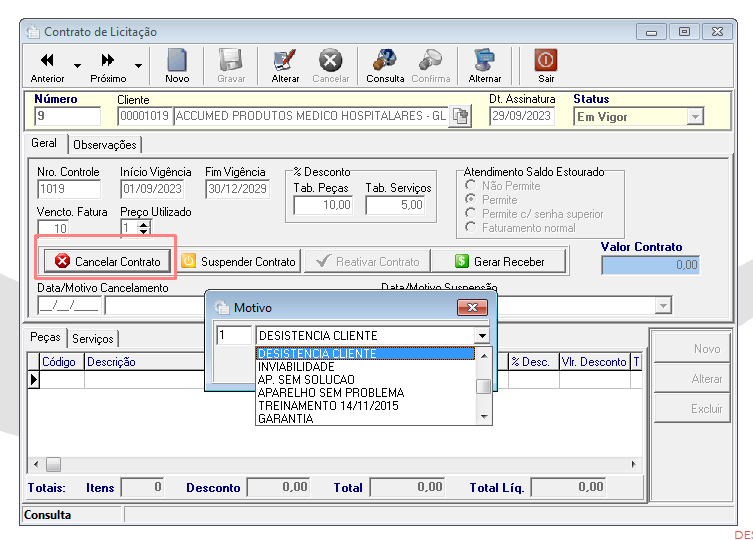Click the grid scroll left arrow
The width and height of the screenshot is (753, 540).
pyautogui.click(x=36, y=464)
